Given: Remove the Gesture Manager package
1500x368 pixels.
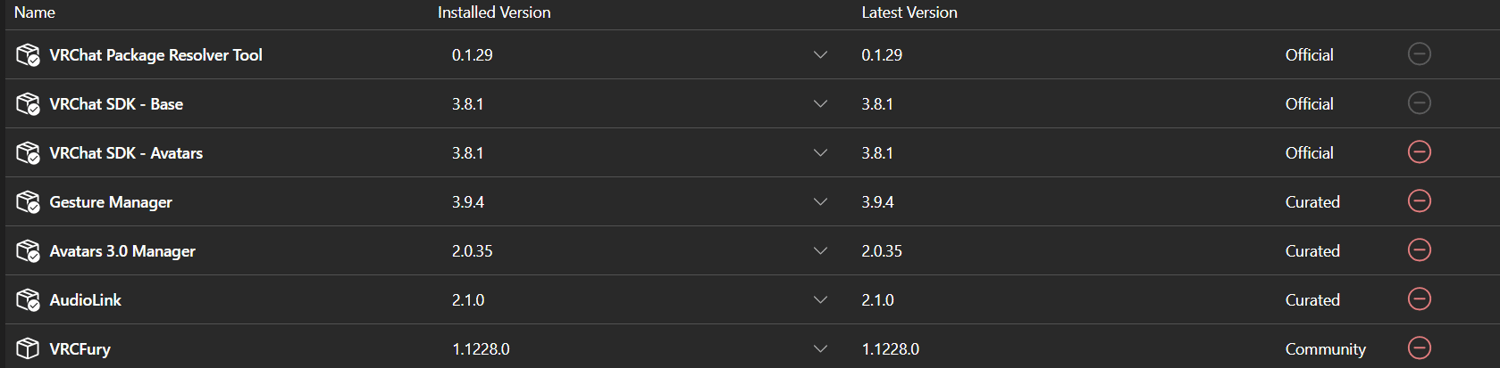Looking at the screenshot, I should tap(1419, 201).
